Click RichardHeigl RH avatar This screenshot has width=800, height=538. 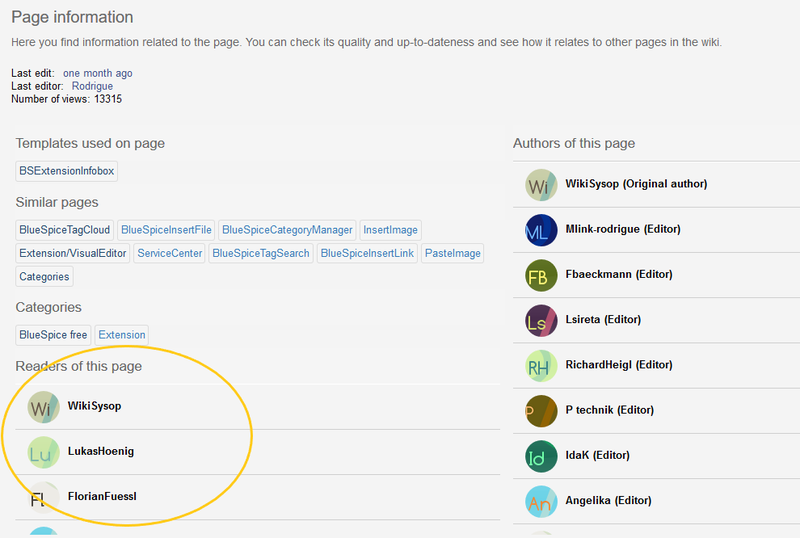tap(541, 366)
